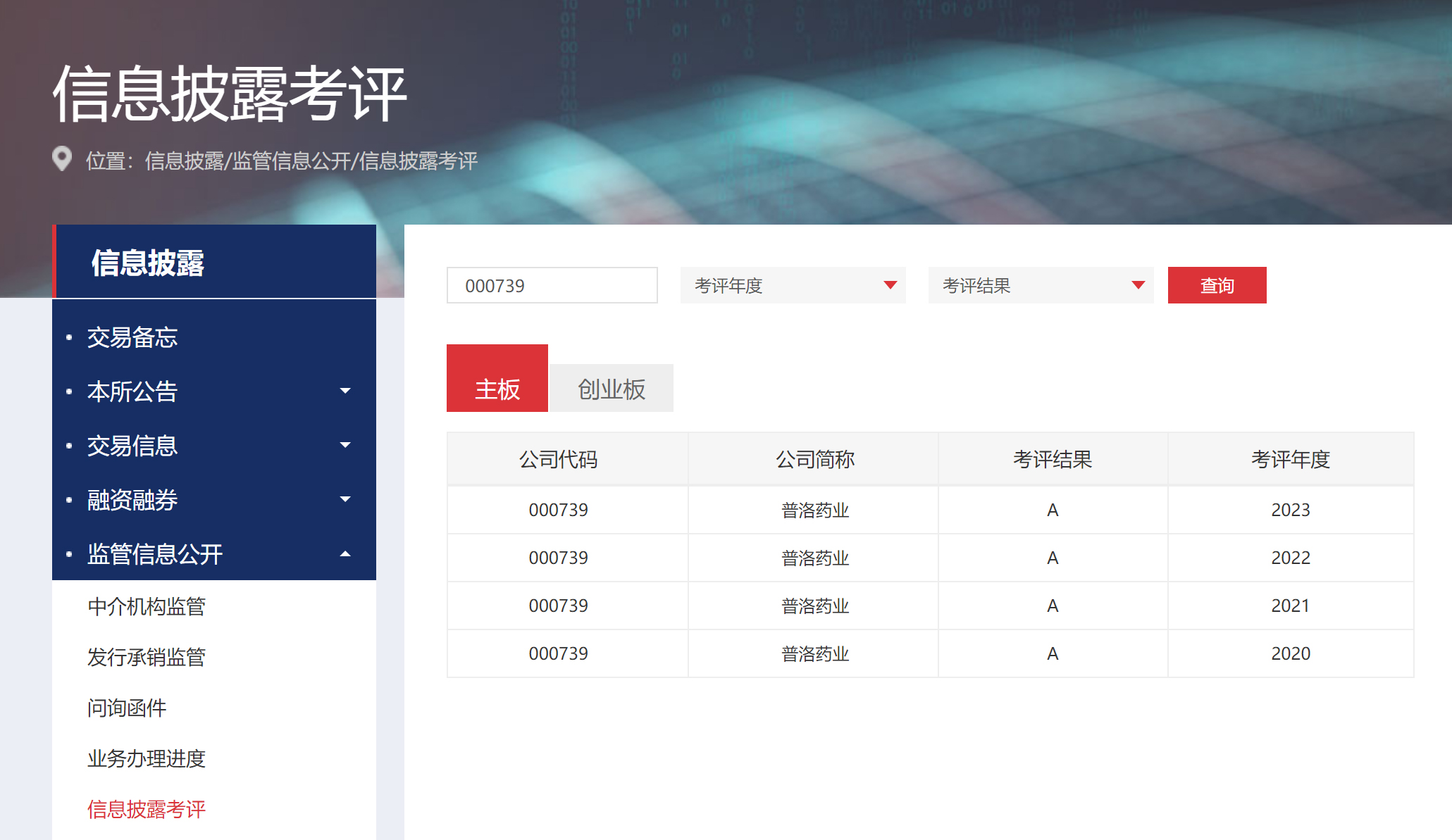Click the location pin icon in breadcrumb
The height and width of the screenshot is (840, 1452).
coord(62,158)
